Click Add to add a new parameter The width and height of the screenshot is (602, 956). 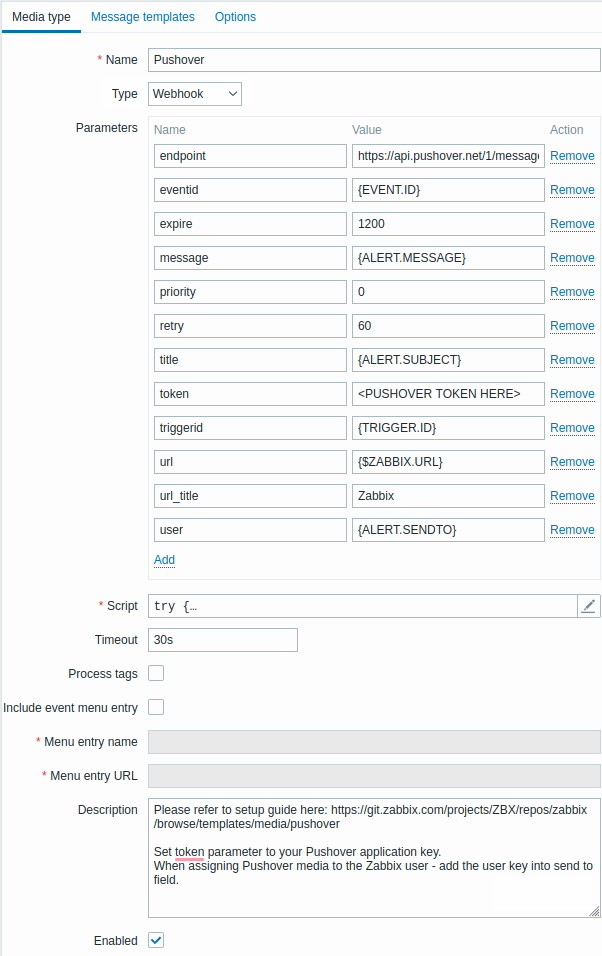(164, 560)
